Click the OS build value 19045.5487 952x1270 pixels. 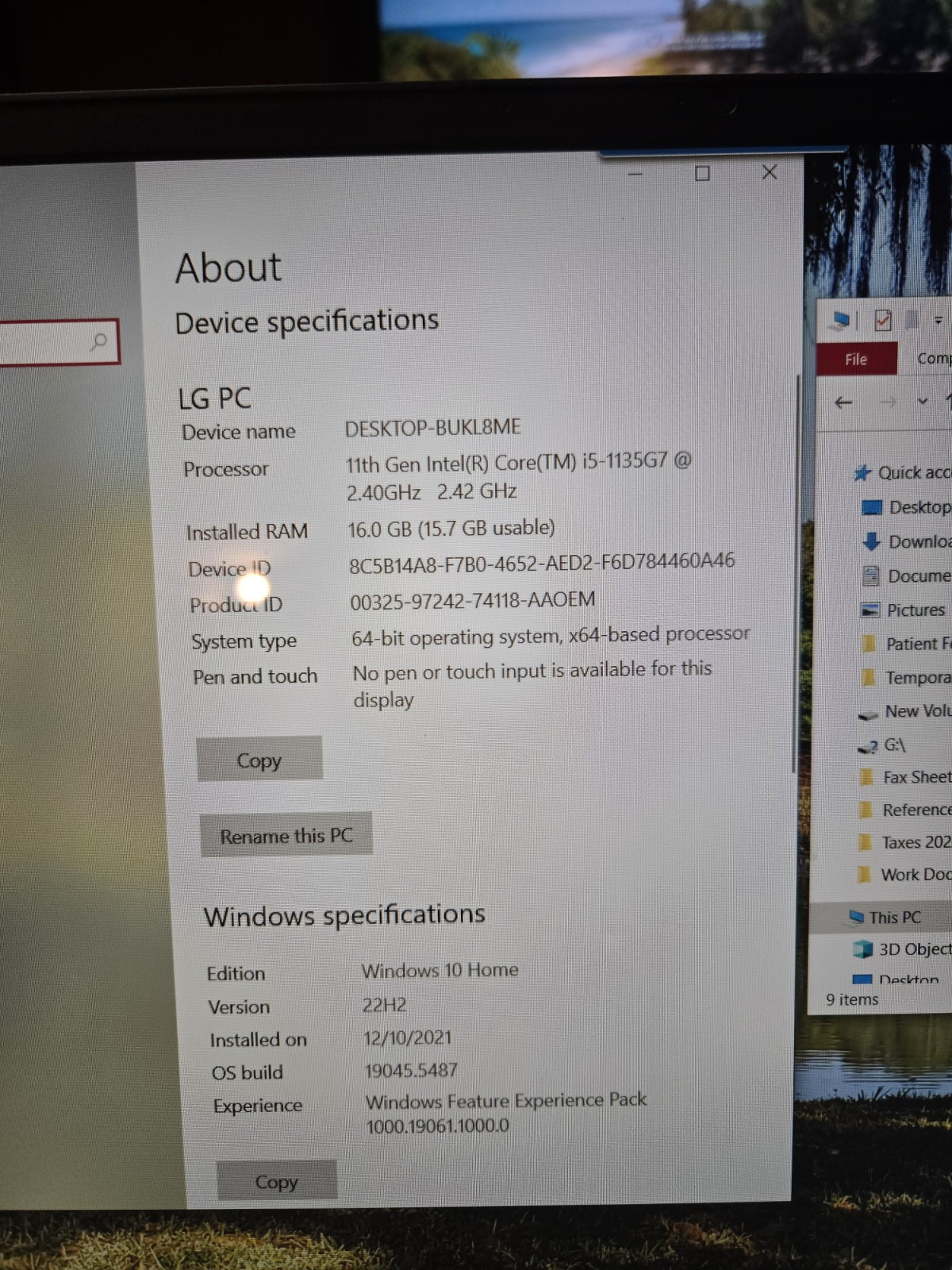411,1071
